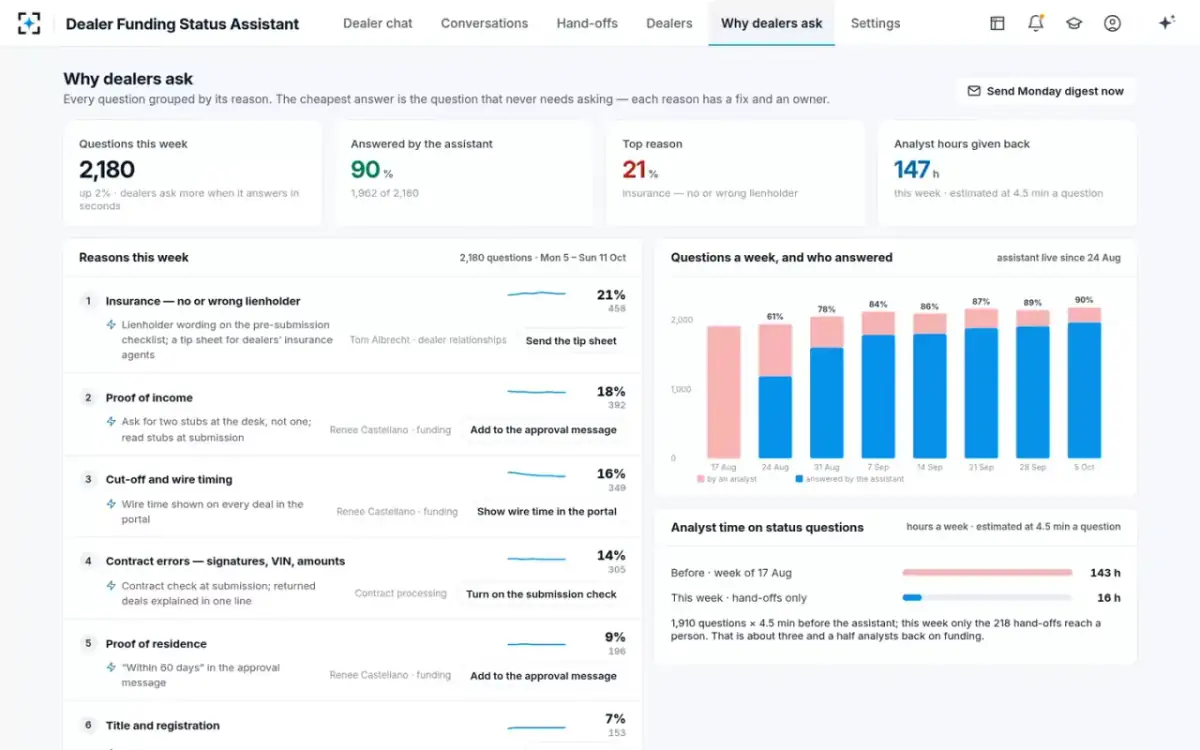Click the sparkle icon under Contract errors
This screenshot has width=1200, height=750.
coord(112,586)
